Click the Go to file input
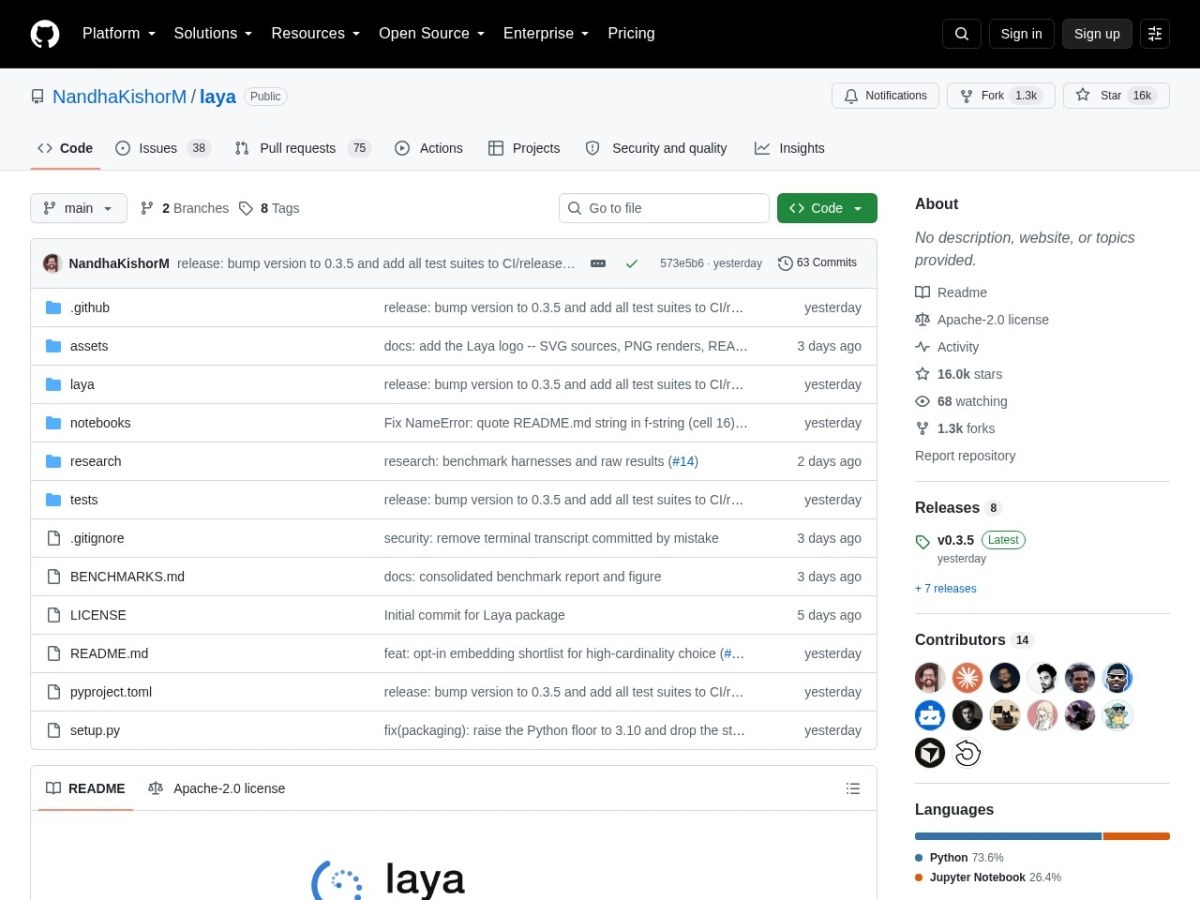Viewport: 1200px width, 900px height. 664,208
